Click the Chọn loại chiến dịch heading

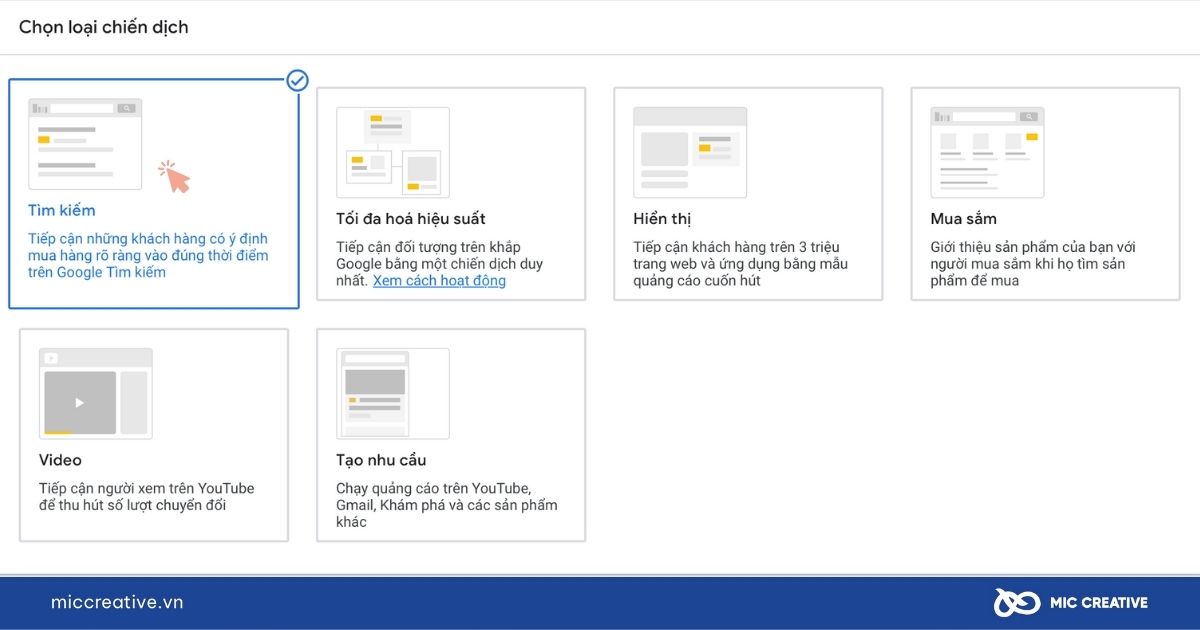(104, 27)
